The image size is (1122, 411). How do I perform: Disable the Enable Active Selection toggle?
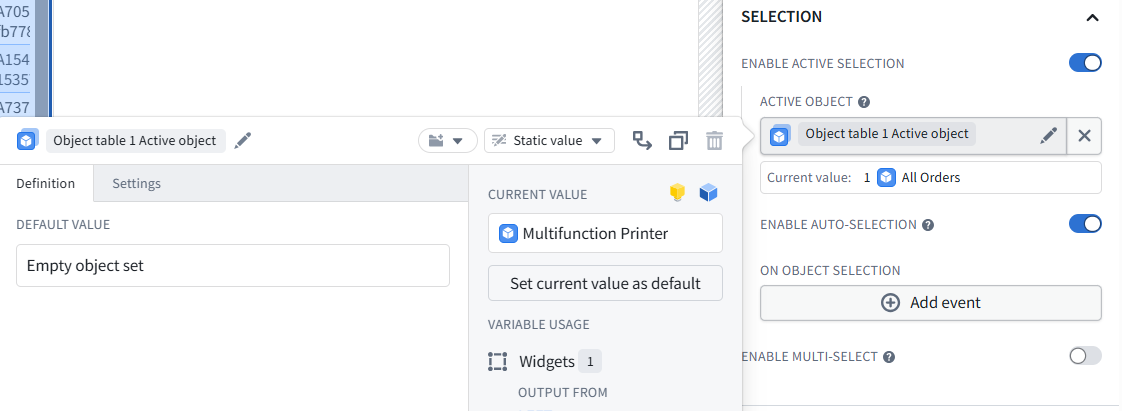click(1085, 63)
